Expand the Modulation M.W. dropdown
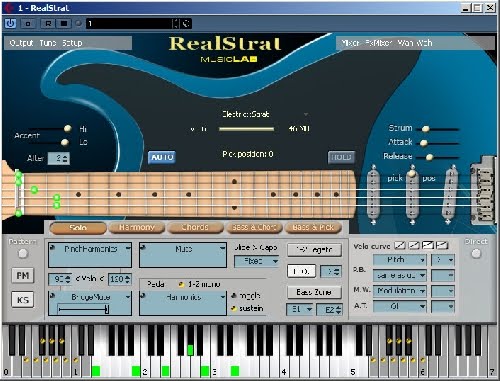Screen dimensions: 500x381 coord(400,291)
